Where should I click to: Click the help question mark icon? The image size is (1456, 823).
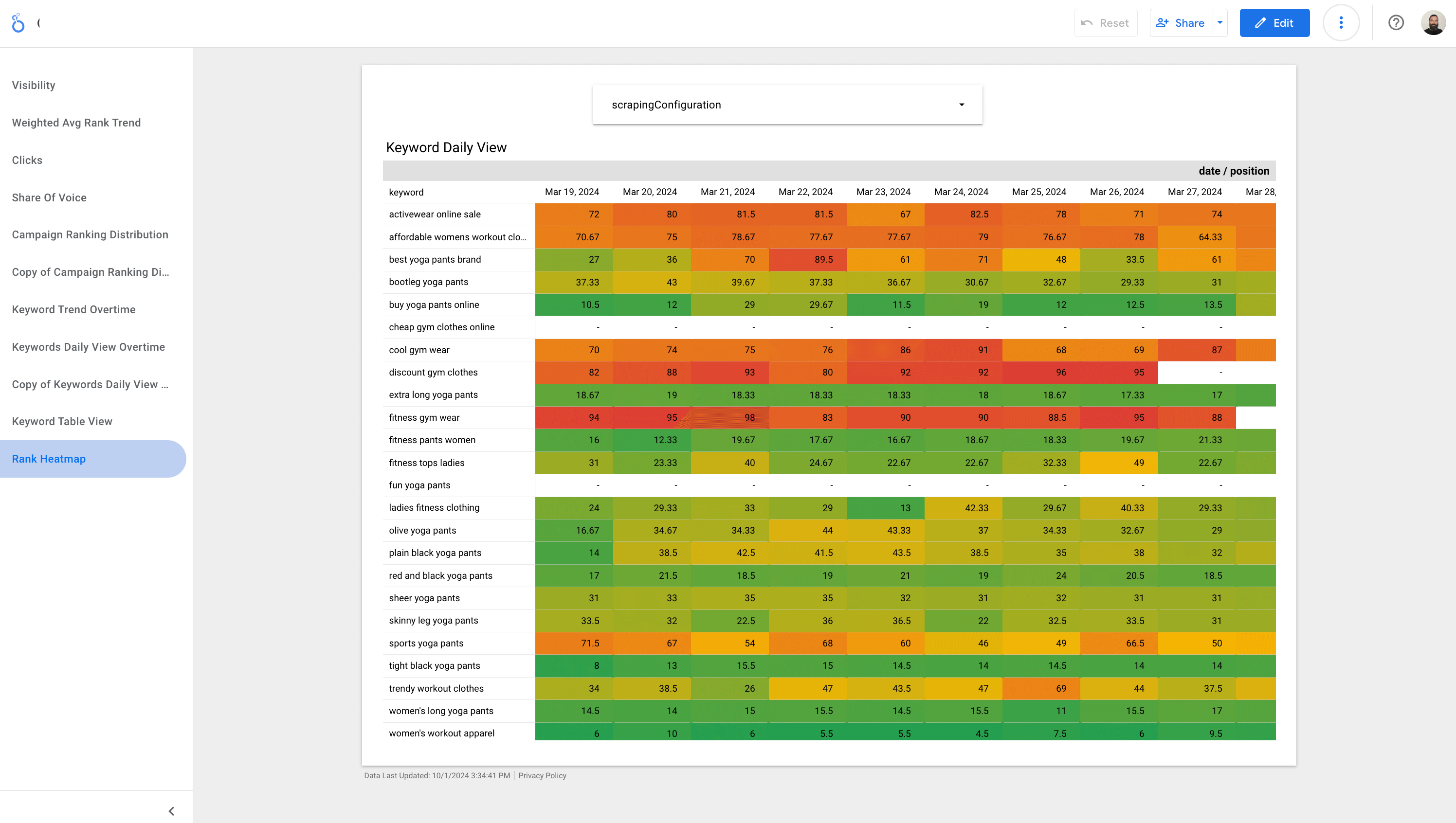(x=1396, y=22)
